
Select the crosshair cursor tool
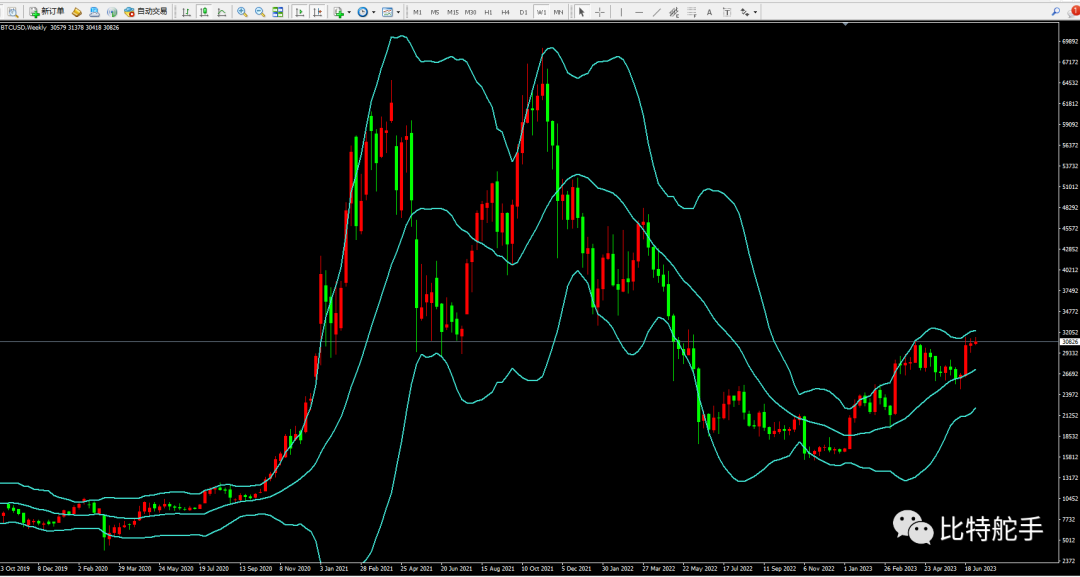pos(598,12)
